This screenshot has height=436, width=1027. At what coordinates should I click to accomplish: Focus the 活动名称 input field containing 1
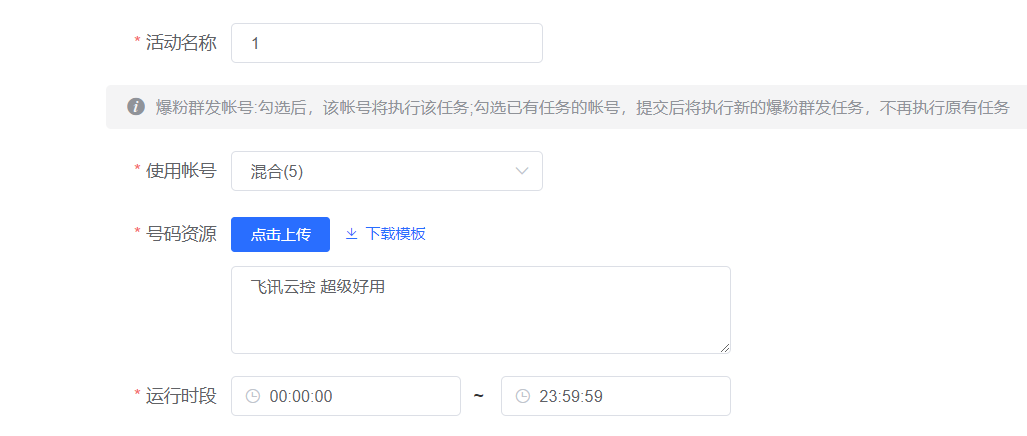(386, 43)
